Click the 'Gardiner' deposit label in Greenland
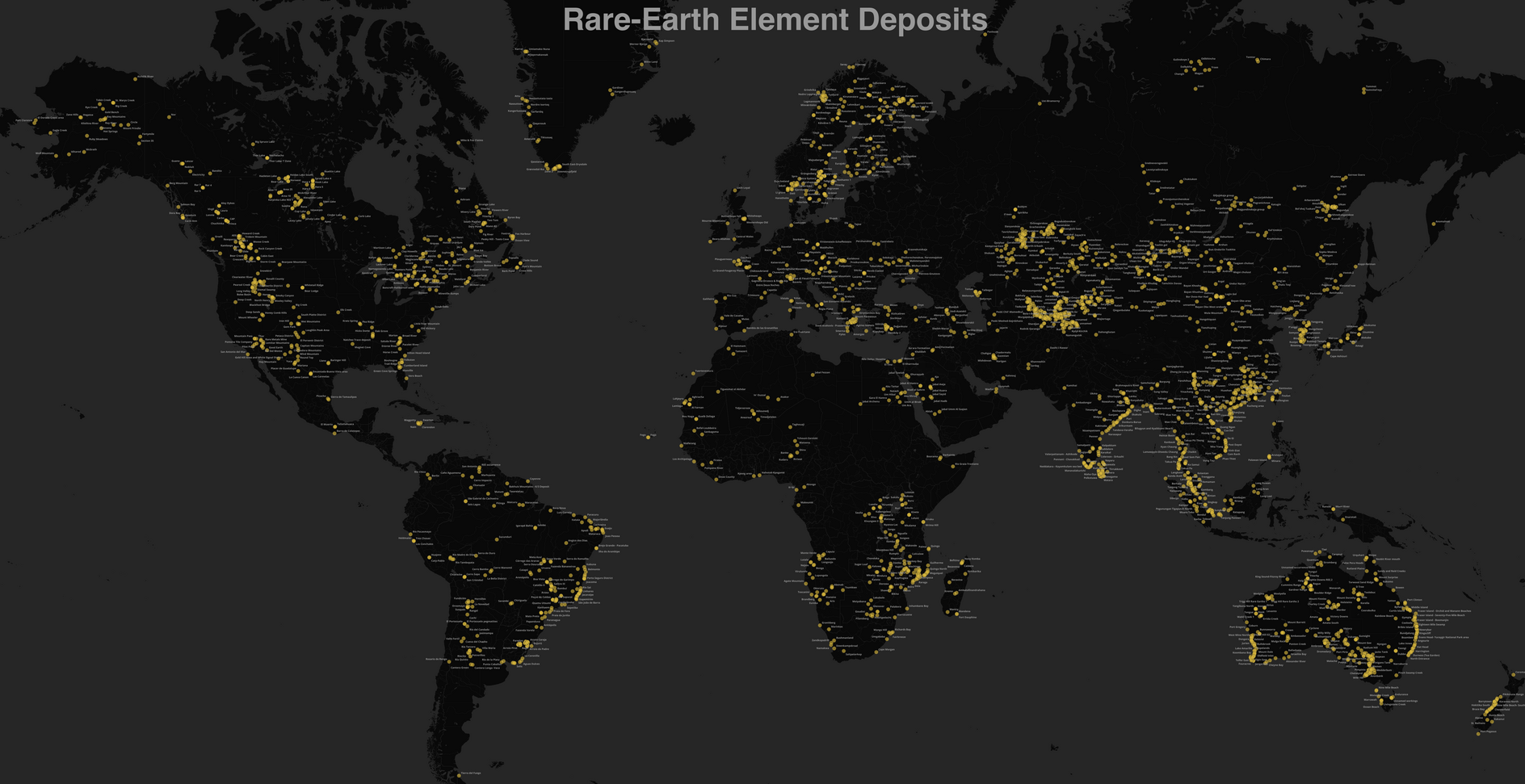 618,88
